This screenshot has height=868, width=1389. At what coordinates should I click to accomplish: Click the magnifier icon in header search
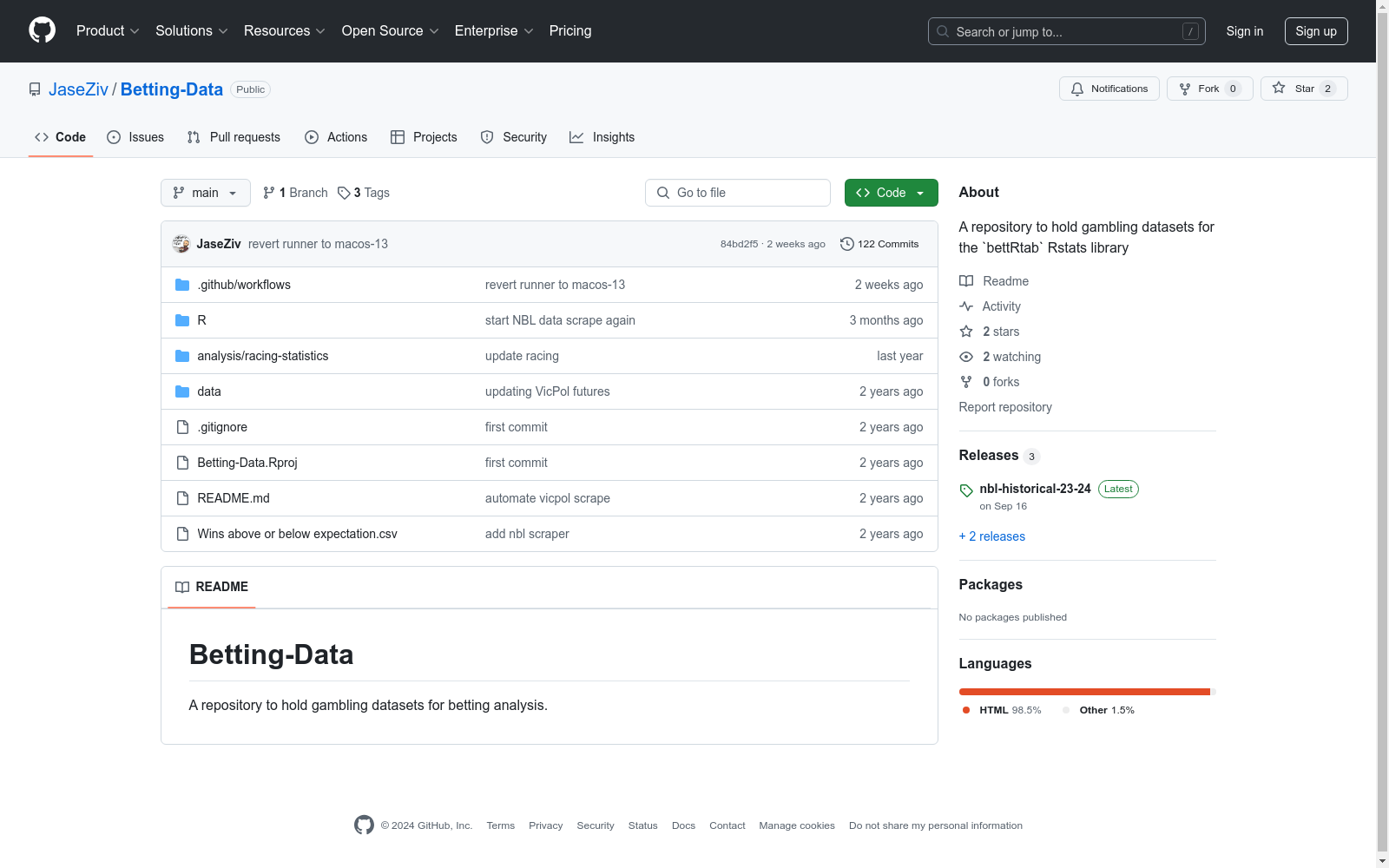943,31
